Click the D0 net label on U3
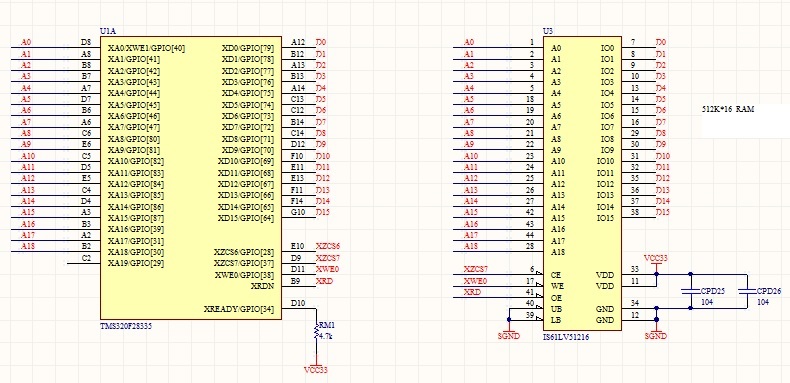 [x=661, y=42]
